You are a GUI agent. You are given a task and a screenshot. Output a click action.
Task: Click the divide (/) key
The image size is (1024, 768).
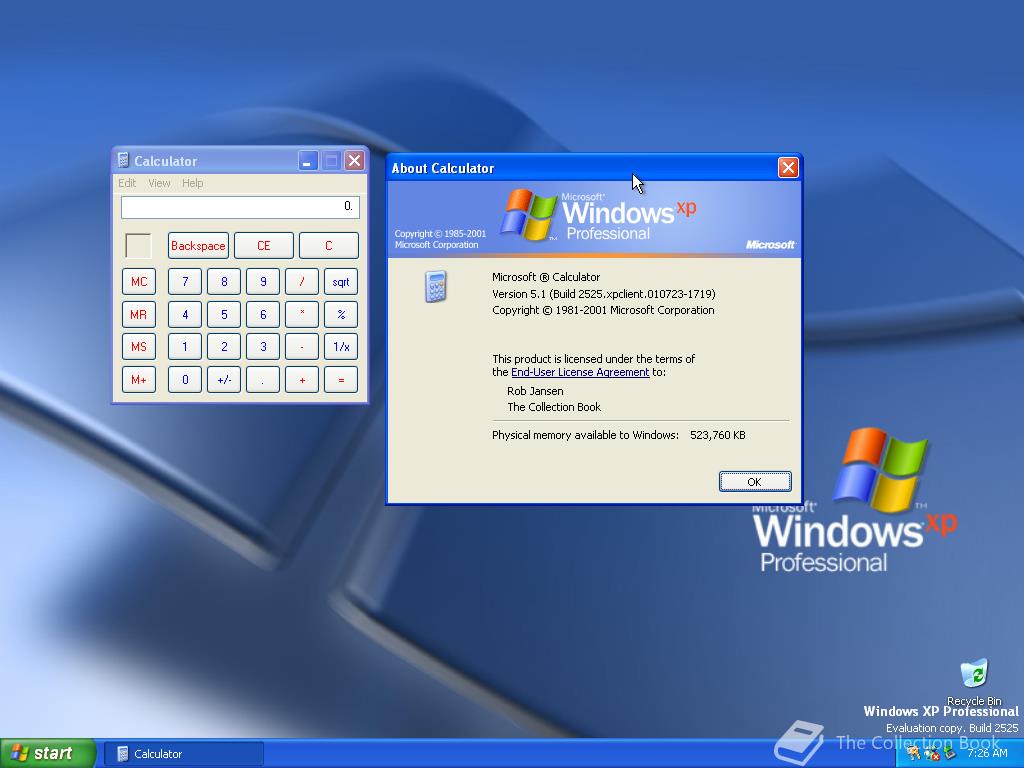[x=302, y=281]
